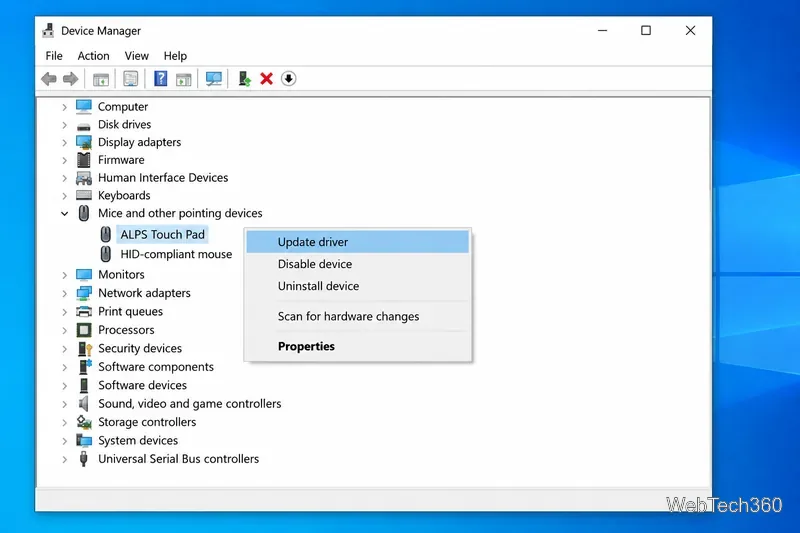Viewport: 800px width, 533px height.
Task: Select the HID-compliant mouse entry
Action: point(176,254)
